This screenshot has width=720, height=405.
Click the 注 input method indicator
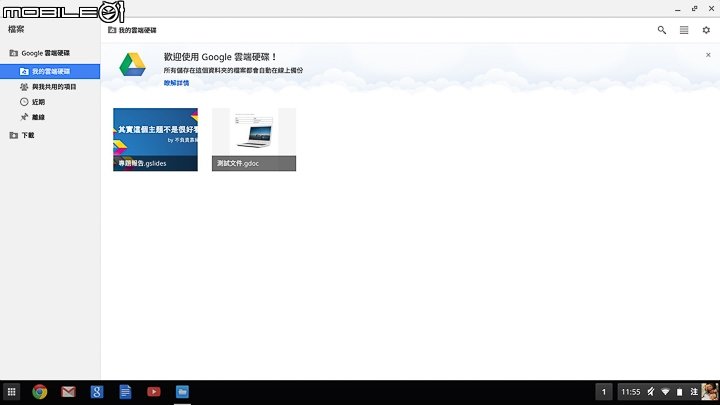[x=694, y=392]
